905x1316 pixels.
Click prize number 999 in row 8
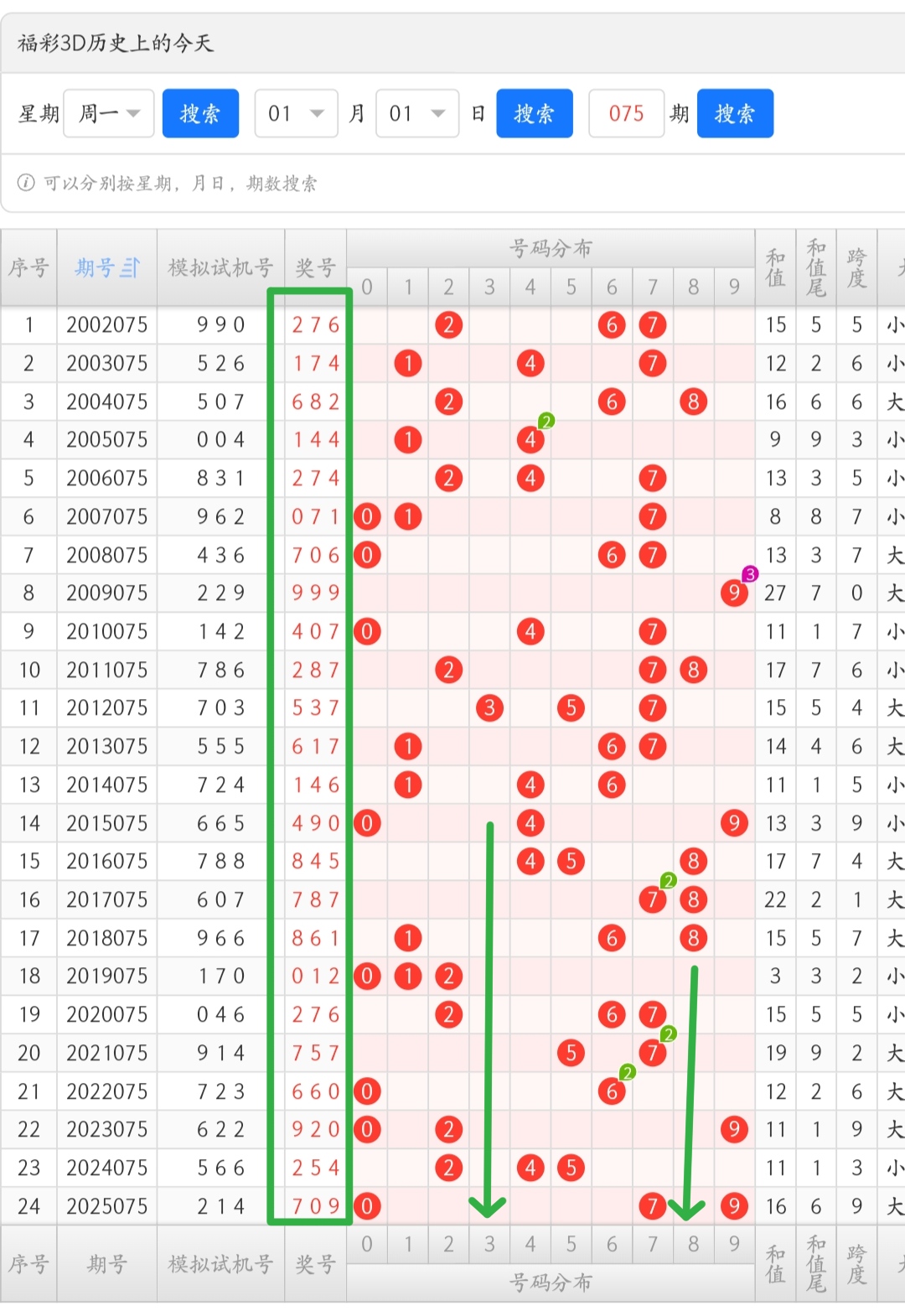click(316, 593)
